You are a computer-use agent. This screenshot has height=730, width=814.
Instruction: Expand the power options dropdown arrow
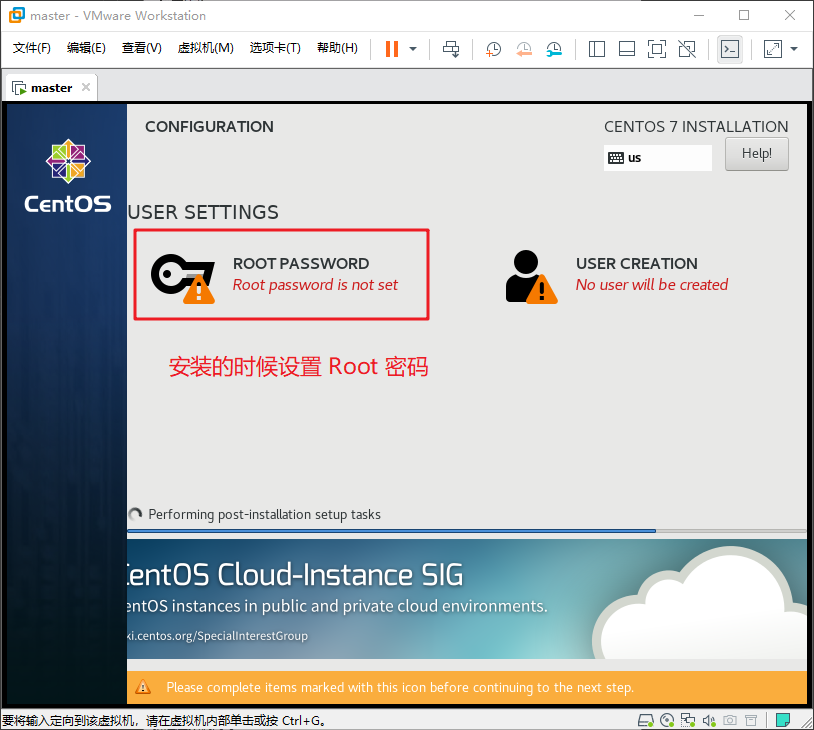(x=413, y=49)
